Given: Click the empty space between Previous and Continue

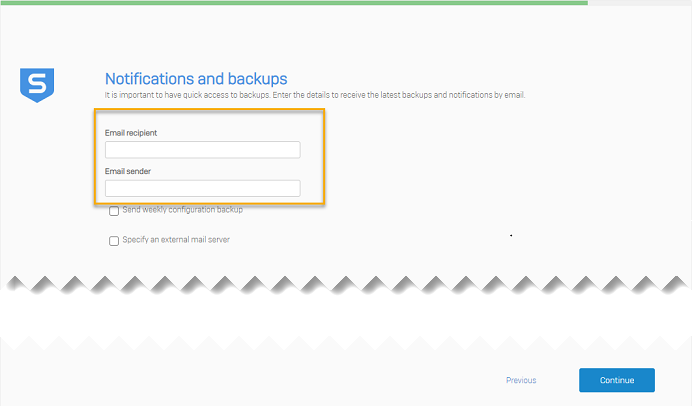Looking at the screenshot, I should tap(557, 380).
